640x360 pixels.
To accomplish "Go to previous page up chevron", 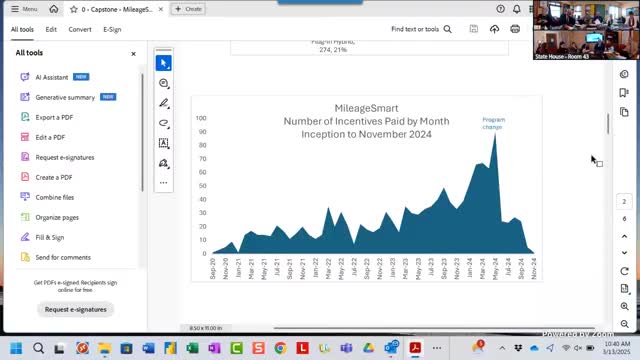I will (624, 236).
